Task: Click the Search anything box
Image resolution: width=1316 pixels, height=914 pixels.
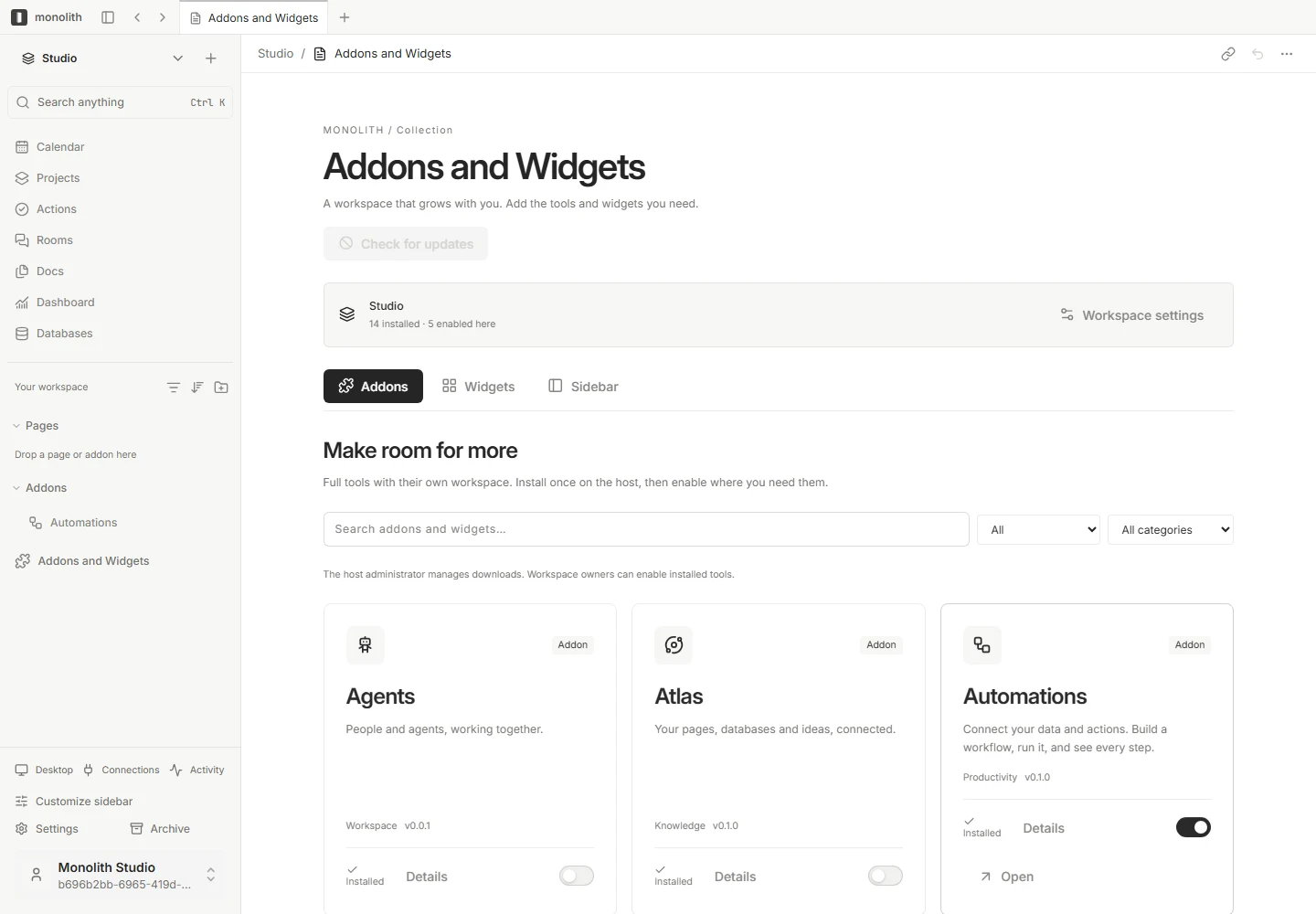Action: coord(120,102)
